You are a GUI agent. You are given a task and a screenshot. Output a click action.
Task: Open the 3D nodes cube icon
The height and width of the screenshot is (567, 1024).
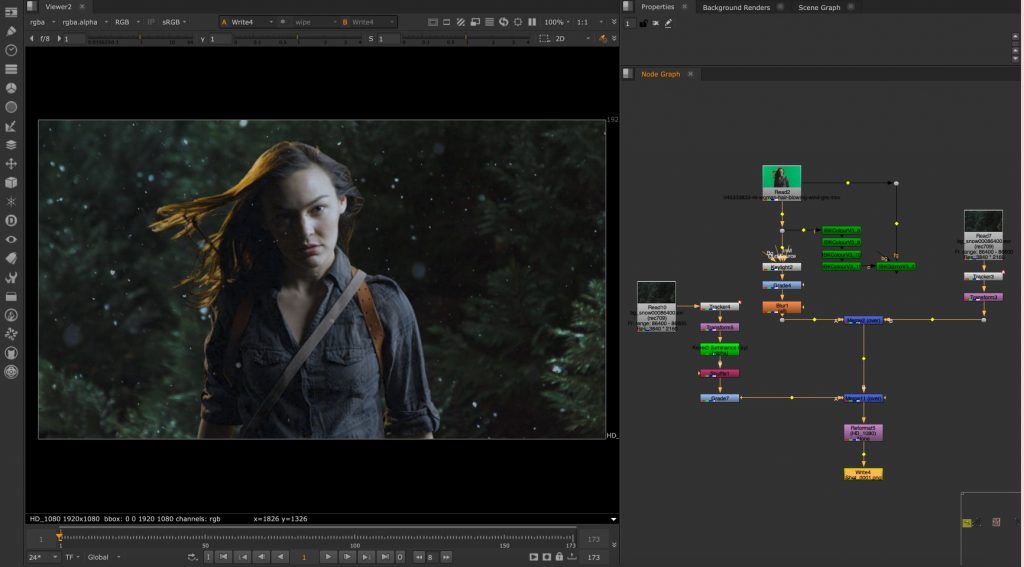[x=11, y=183]
